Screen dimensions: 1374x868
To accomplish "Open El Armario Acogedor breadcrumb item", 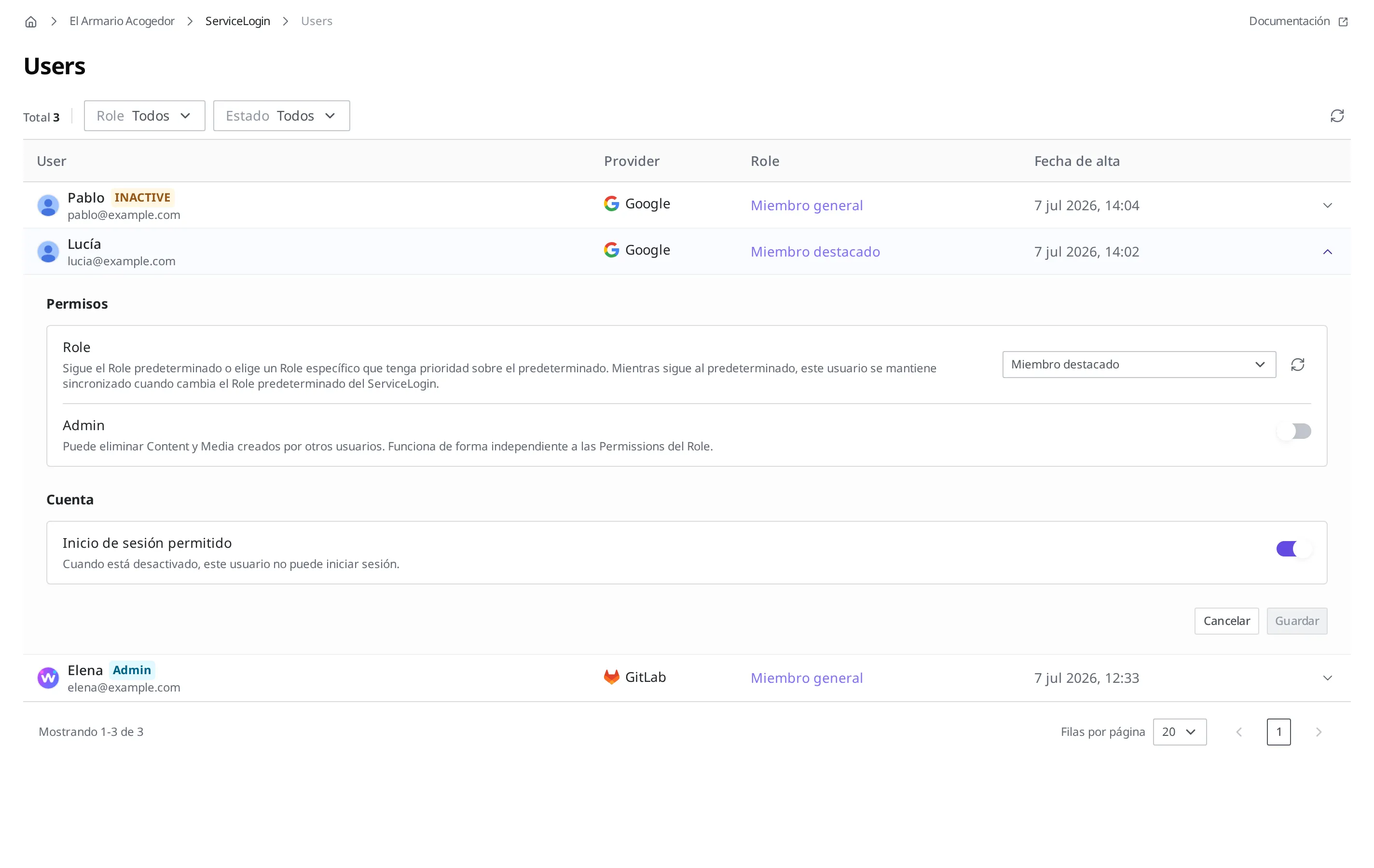I will [122, 21].
